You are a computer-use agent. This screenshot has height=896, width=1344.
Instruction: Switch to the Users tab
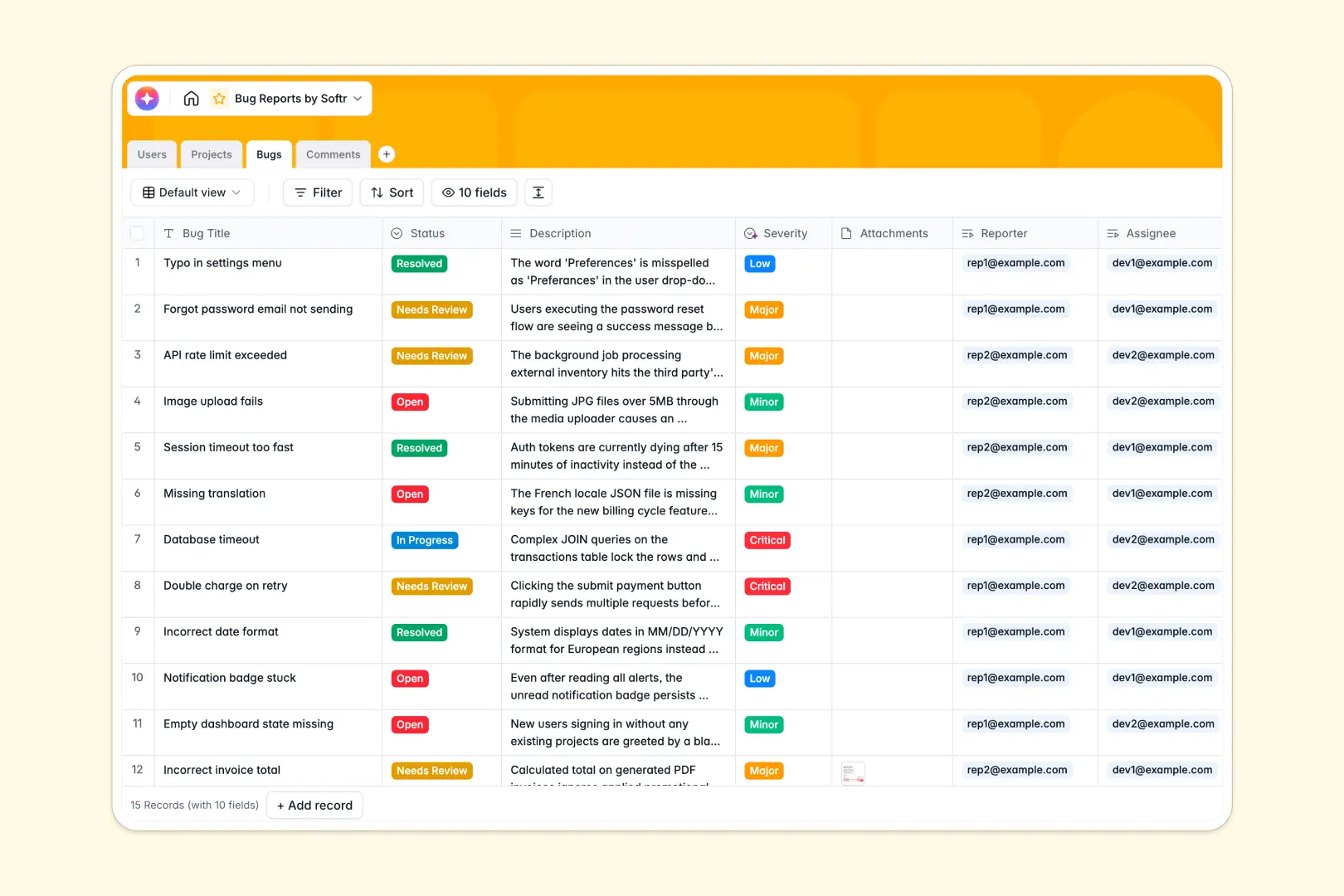pos(152,154)
